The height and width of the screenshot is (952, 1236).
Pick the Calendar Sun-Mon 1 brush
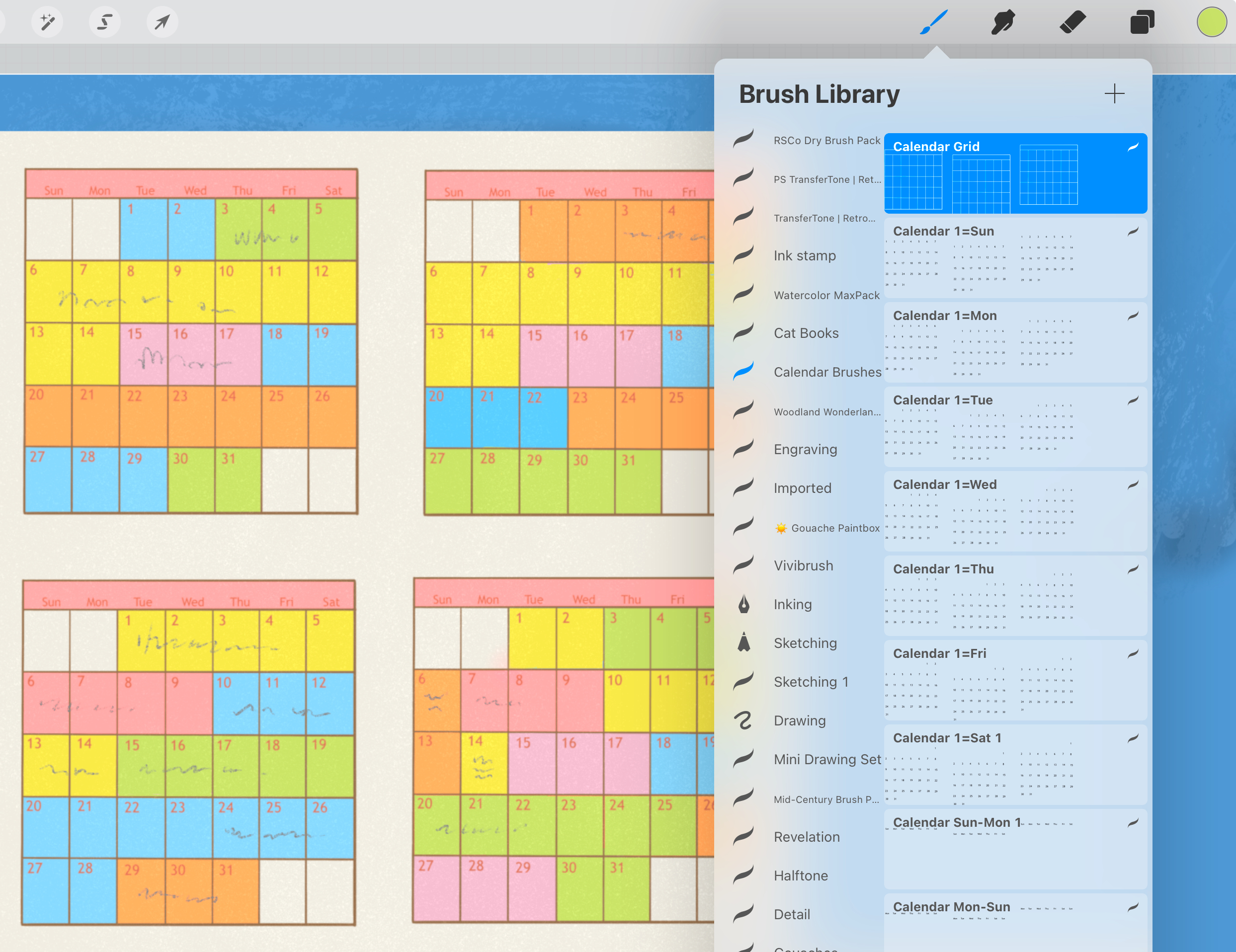[x=1015, y=849]
